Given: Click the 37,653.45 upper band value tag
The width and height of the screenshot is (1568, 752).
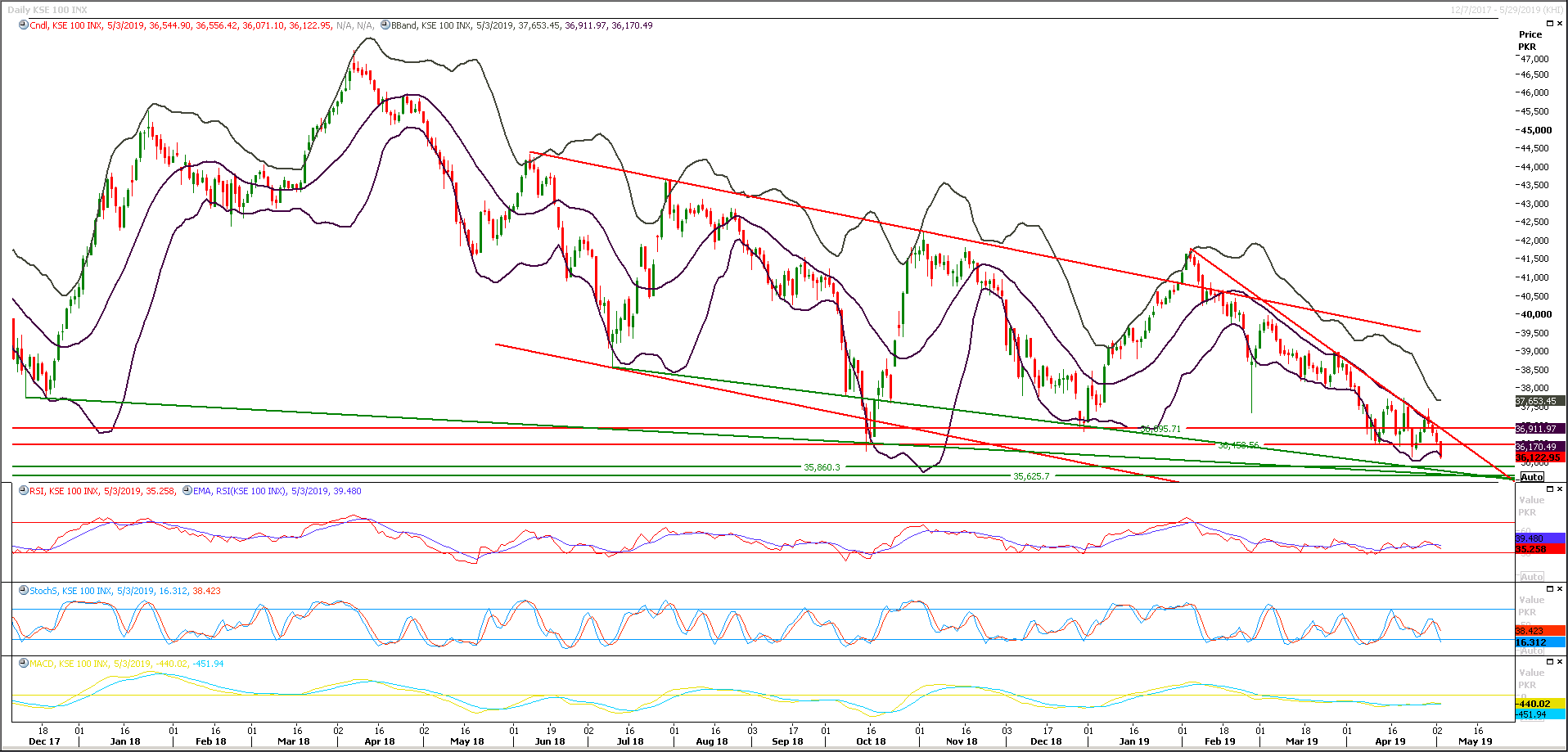Looking at the screenshot, I should tap(1539, 401).
